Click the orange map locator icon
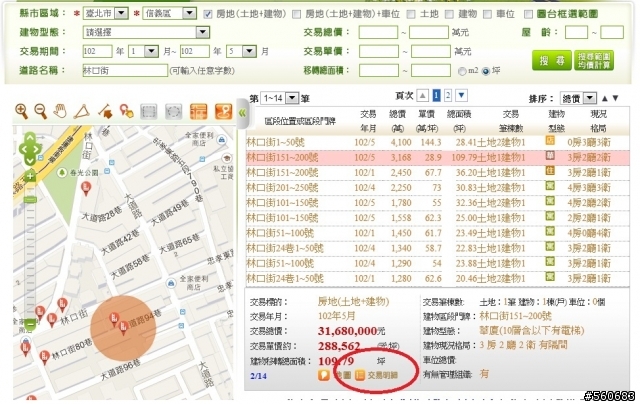The height and width of the screenshot is (404, 640). (x=223, y=111)
